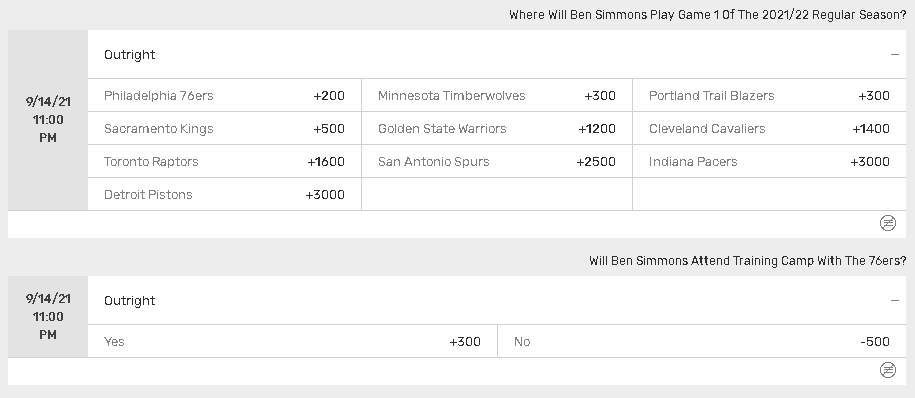Select Golden State Warriors at +1200
The height and width of the screenshot is (398, 915).
pos(497,128)
